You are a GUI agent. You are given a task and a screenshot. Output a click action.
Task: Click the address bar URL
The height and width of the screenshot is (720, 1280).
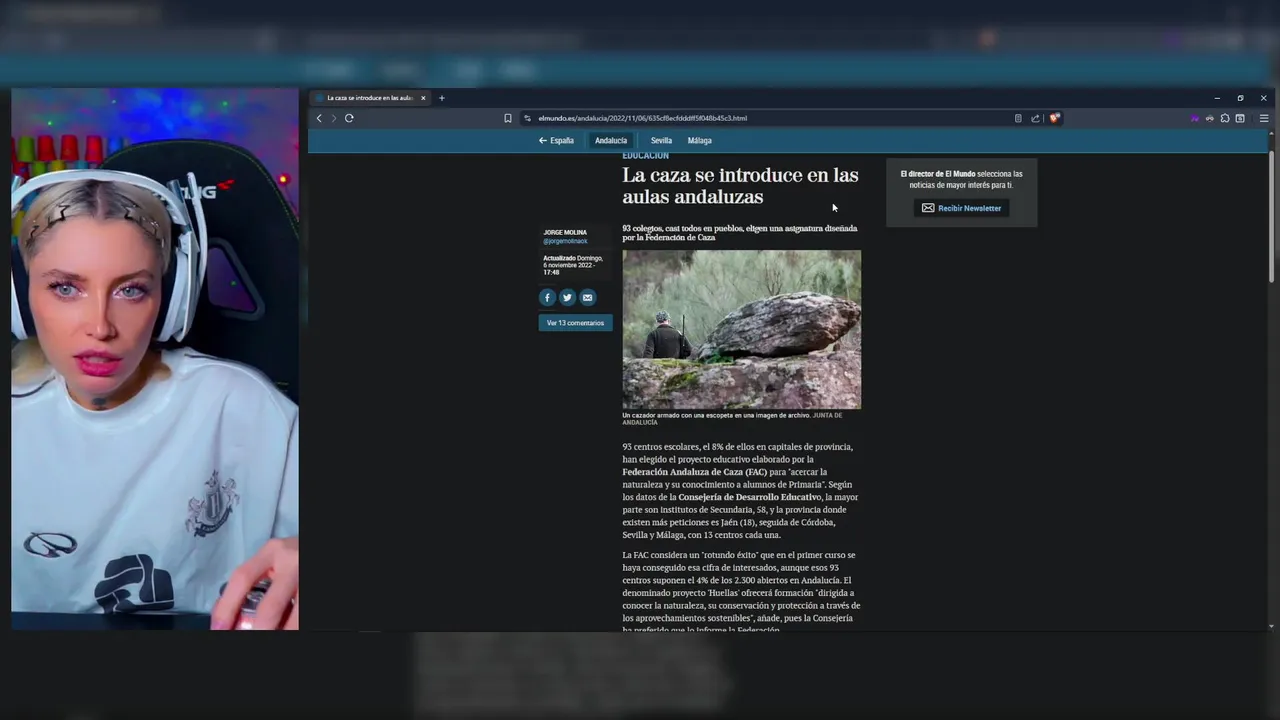[642, 118]
